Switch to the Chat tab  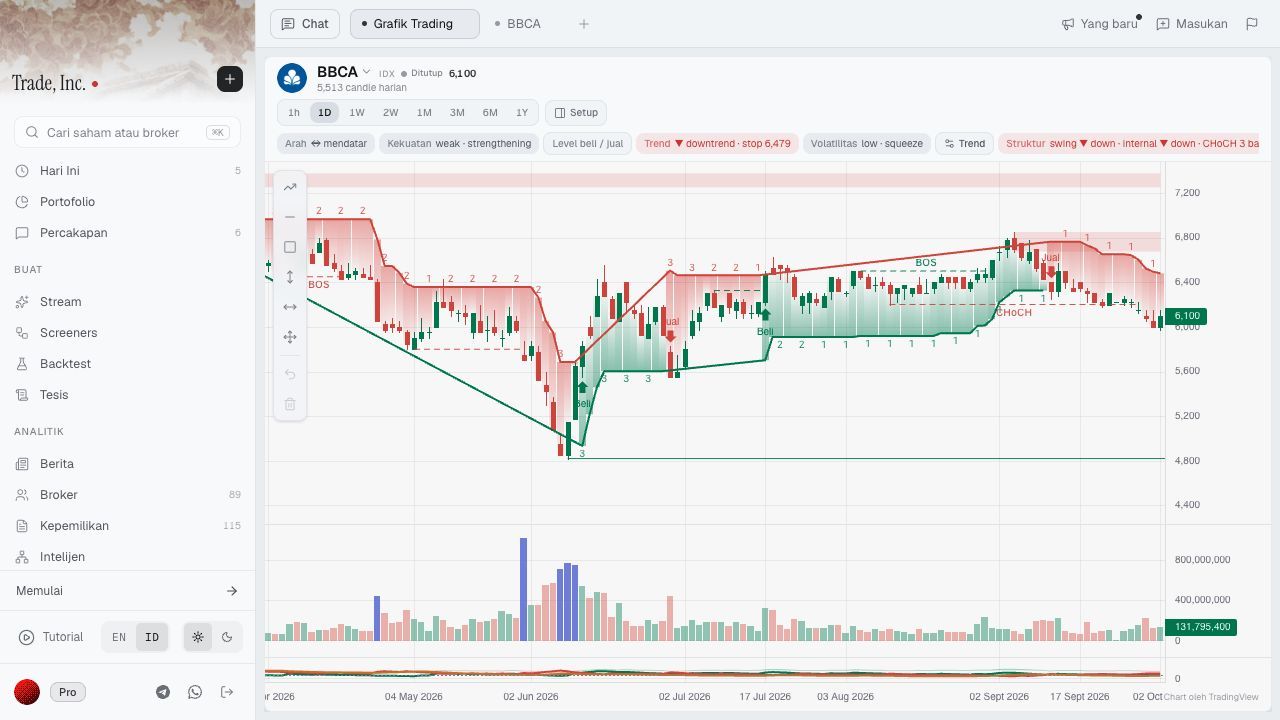click(x=305, y=24)
